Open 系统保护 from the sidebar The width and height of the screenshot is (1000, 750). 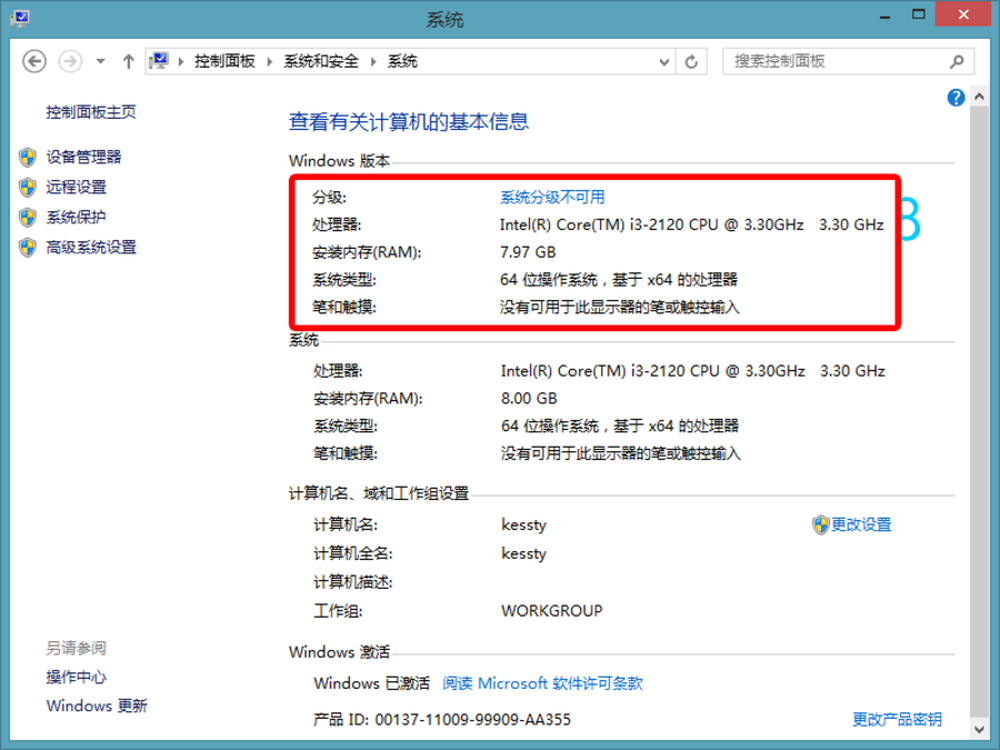tap(76, 217)
